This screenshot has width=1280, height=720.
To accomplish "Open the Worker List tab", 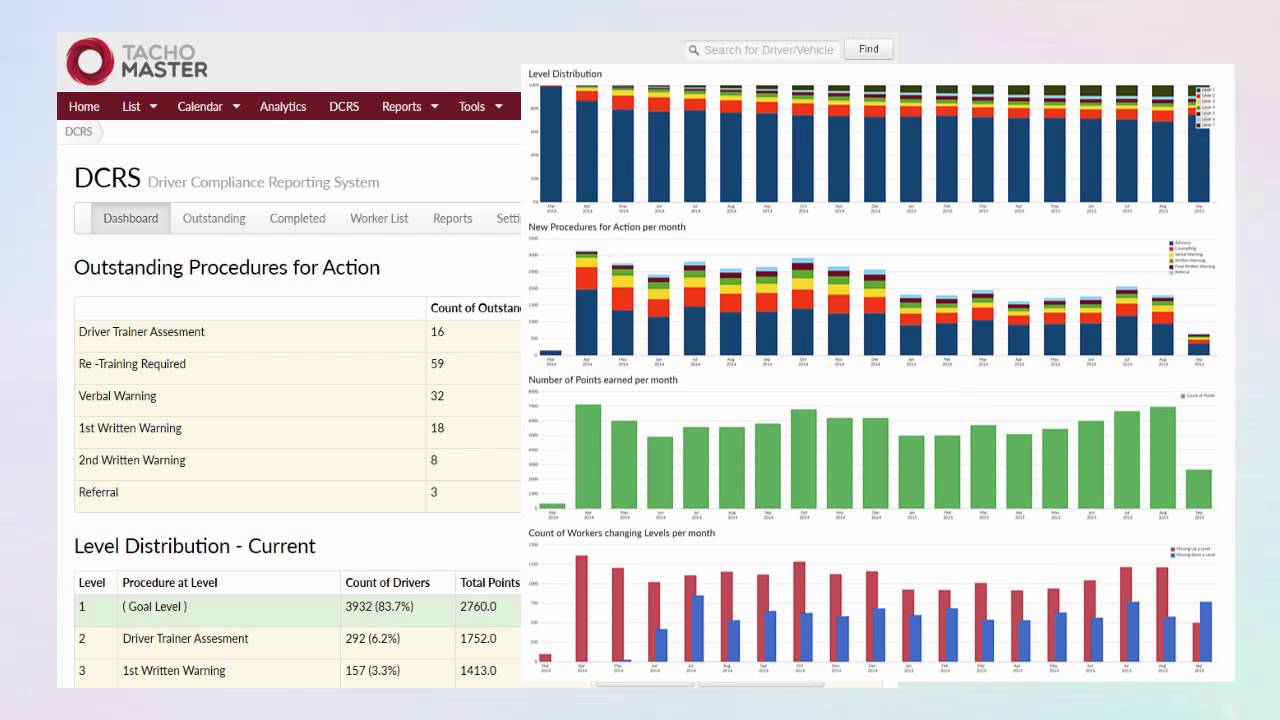I will coord(379,218).
